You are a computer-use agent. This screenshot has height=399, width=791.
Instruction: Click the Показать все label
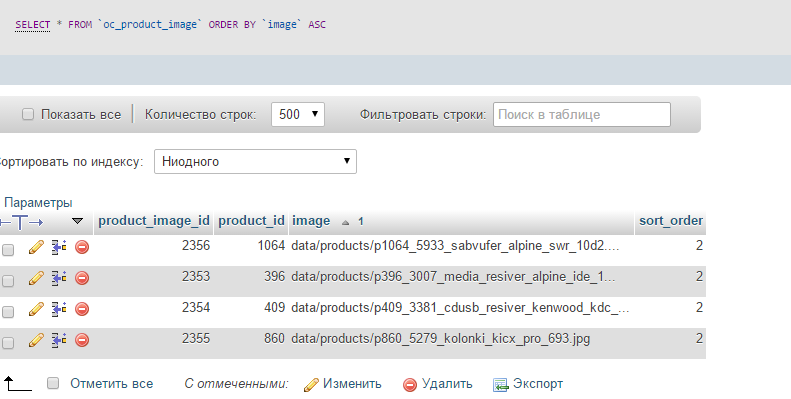coord(81,115)
